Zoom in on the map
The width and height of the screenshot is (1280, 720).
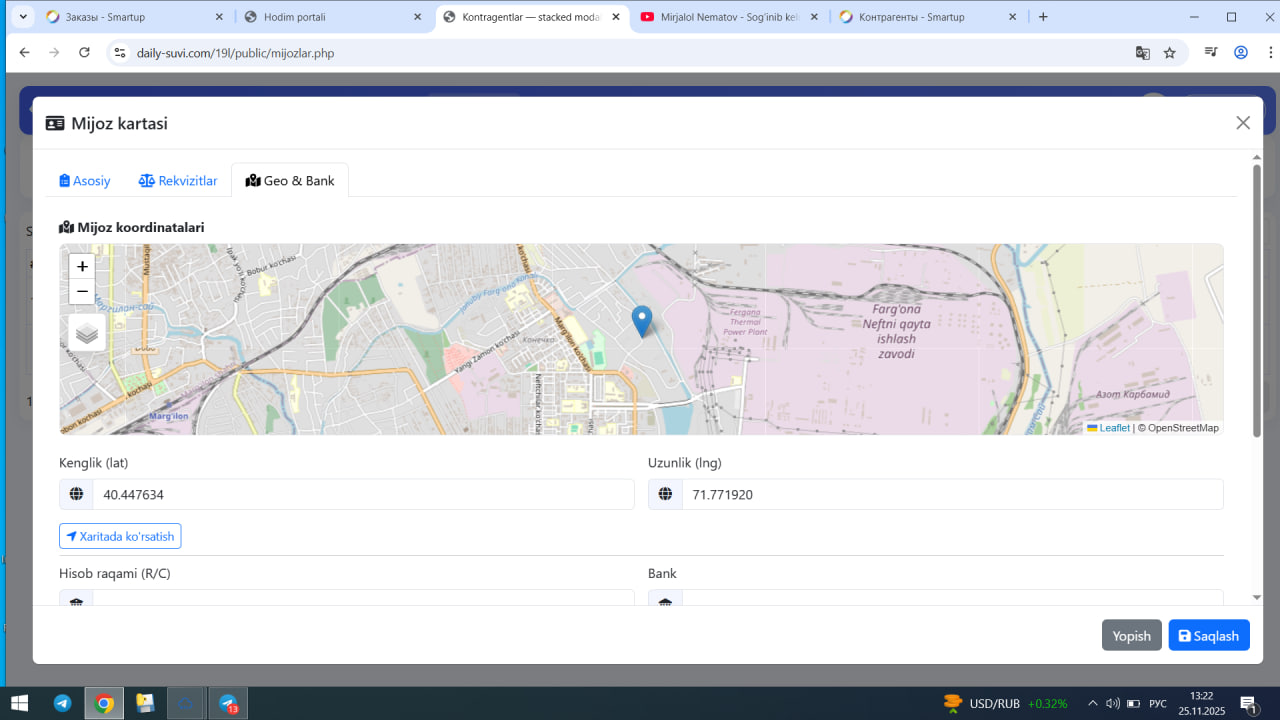(x=82, y=267)
